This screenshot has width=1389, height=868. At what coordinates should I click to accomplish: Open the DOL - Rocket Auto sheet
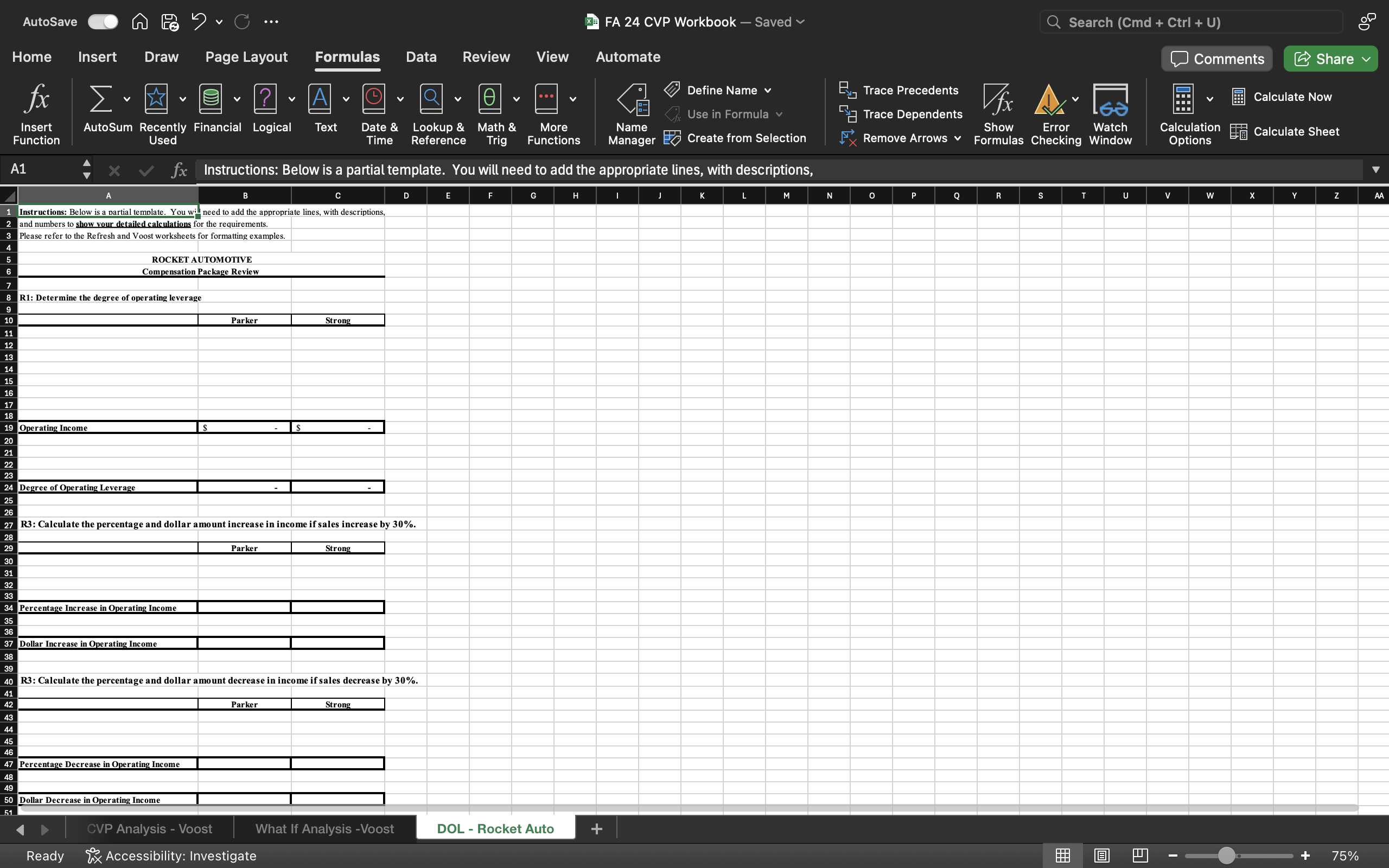pos(495,828)
